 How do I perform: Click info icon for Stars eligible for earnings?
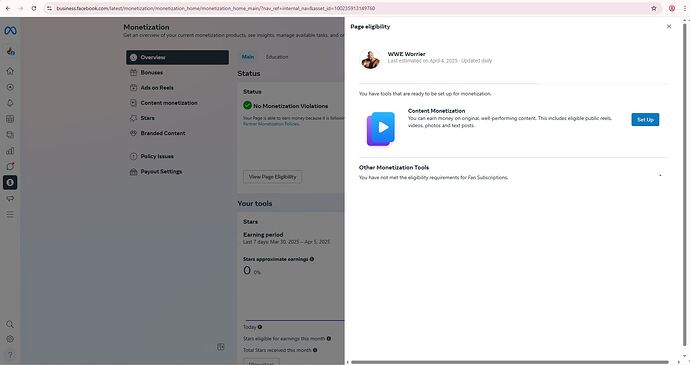click(329, 339)
